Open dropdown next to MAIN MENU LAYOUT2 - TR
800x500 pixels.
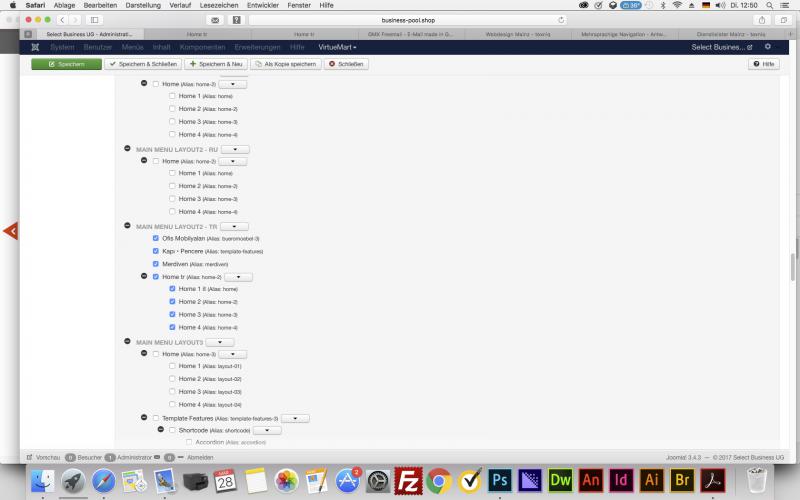click(x=235, y=227)
